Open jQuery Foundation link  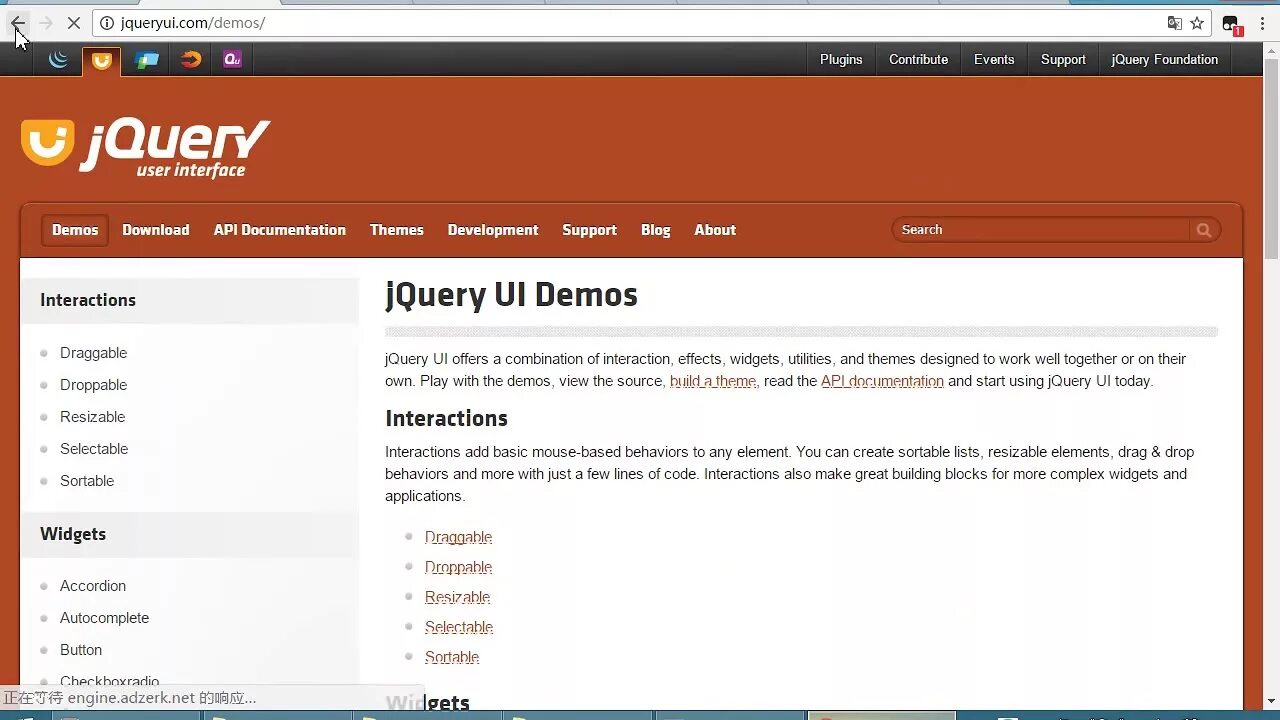1164,60
